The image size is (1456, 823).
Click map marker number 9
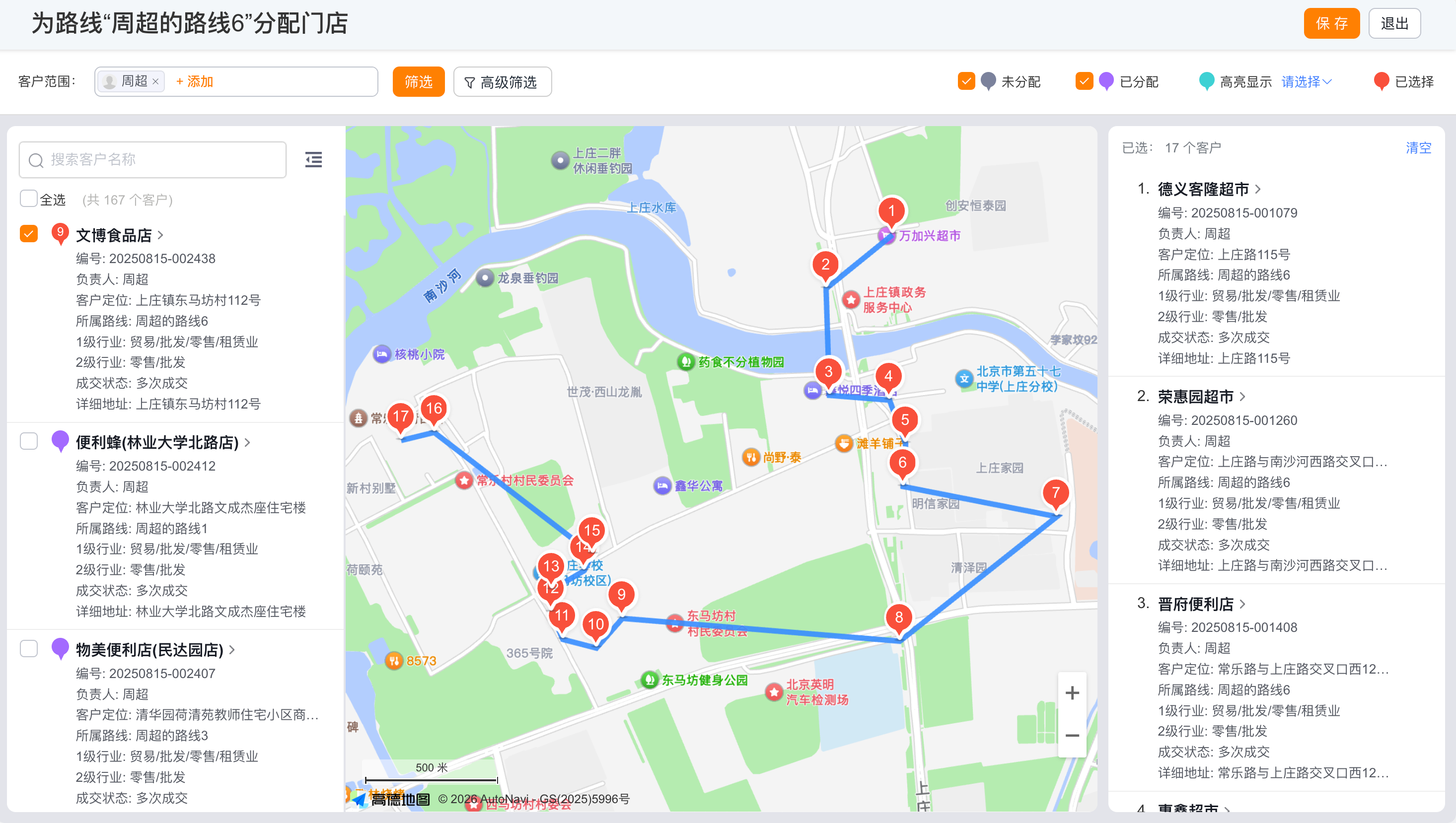tap(621, 596)
